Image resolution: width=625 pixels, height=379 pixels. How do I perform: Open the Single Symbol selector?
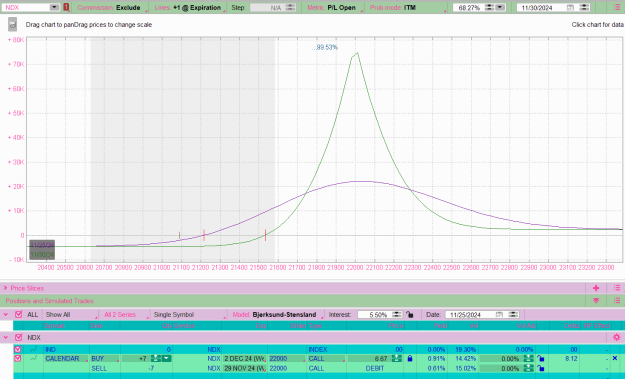188,314
